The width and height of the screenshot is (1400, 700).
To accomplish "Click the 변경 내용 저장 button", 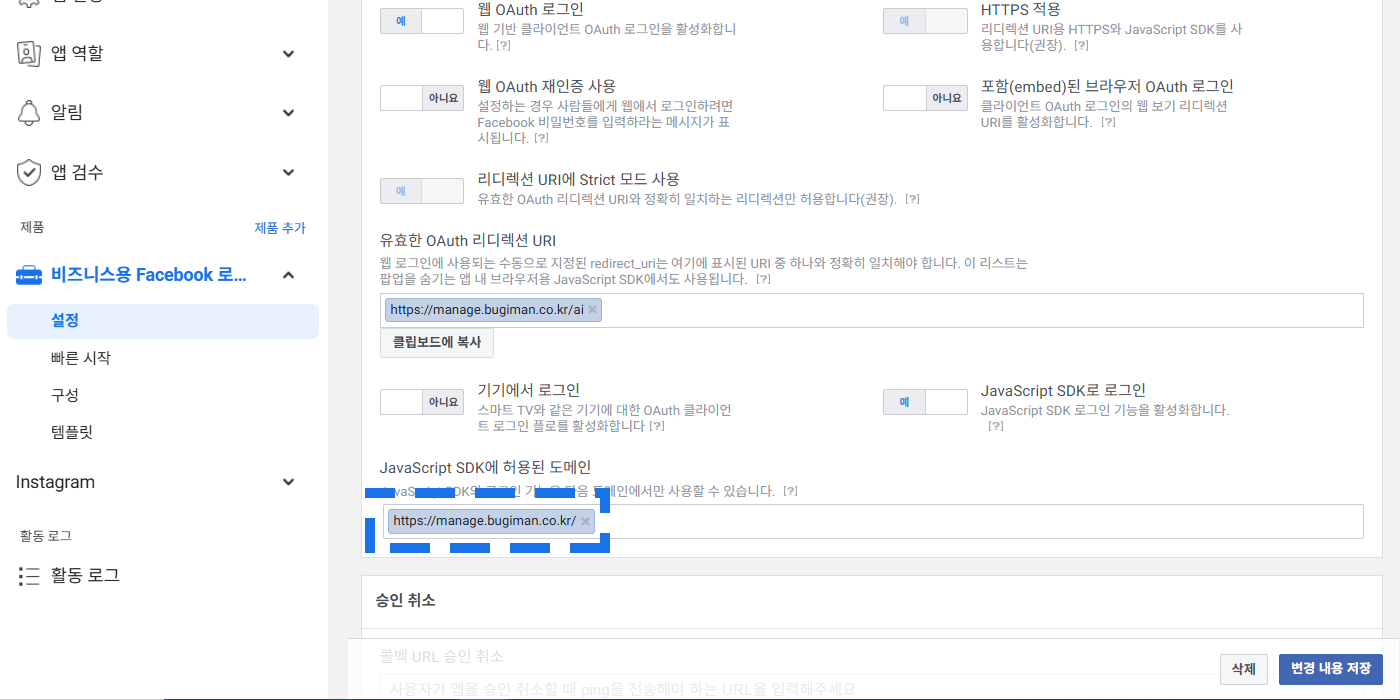I will pos(1331,669).
